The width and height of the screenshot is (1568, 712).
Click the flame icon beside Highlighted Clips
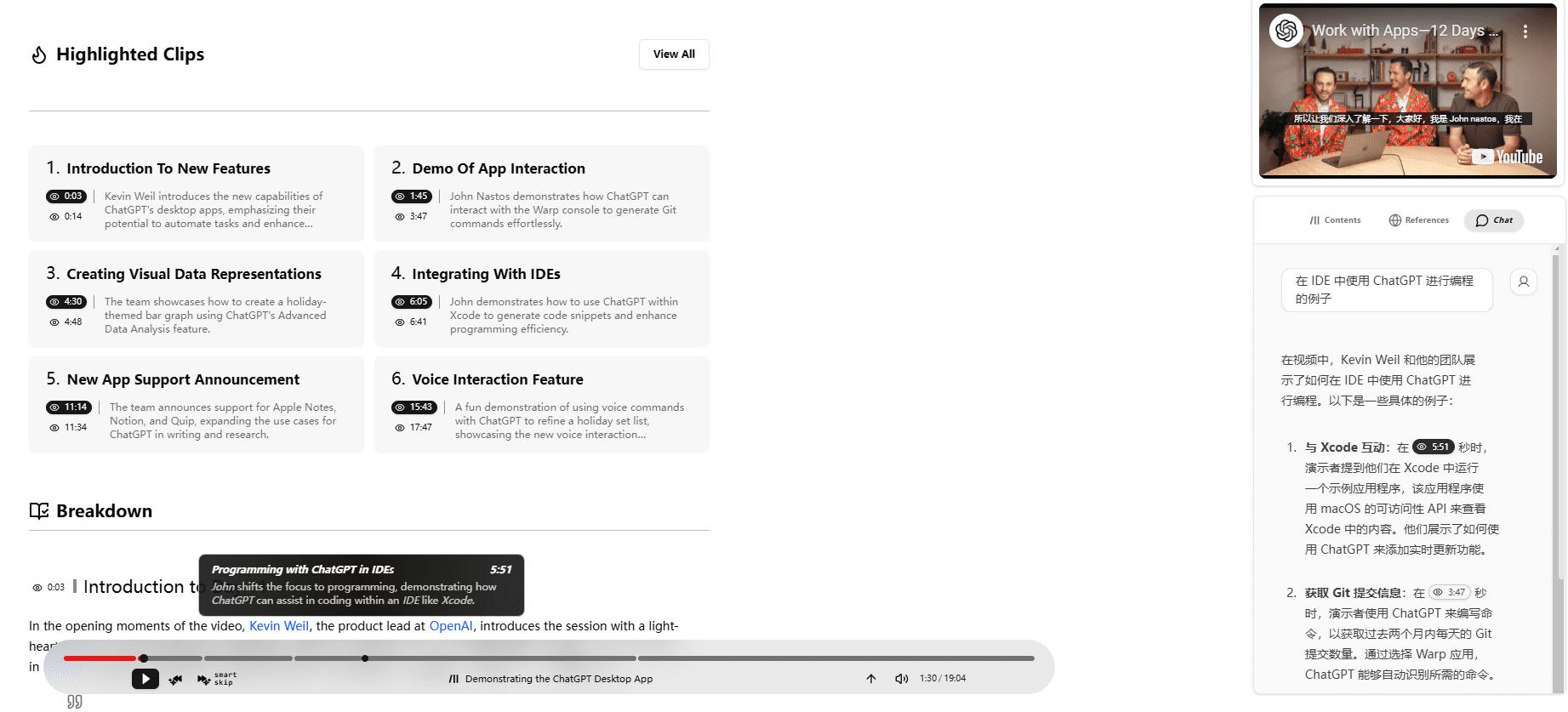pos(39,55)
